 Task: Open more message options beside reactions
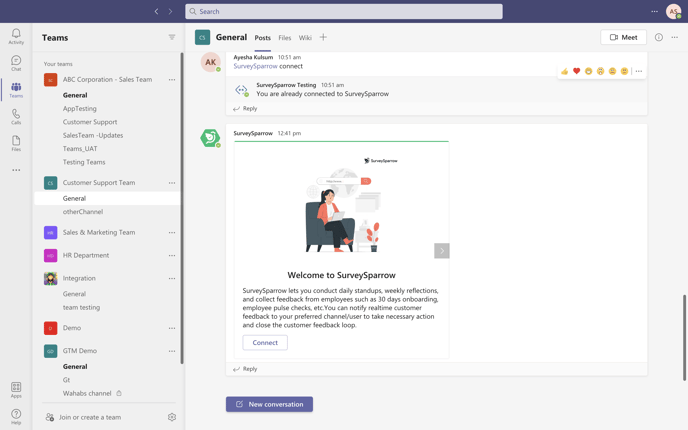click(639, 71)
